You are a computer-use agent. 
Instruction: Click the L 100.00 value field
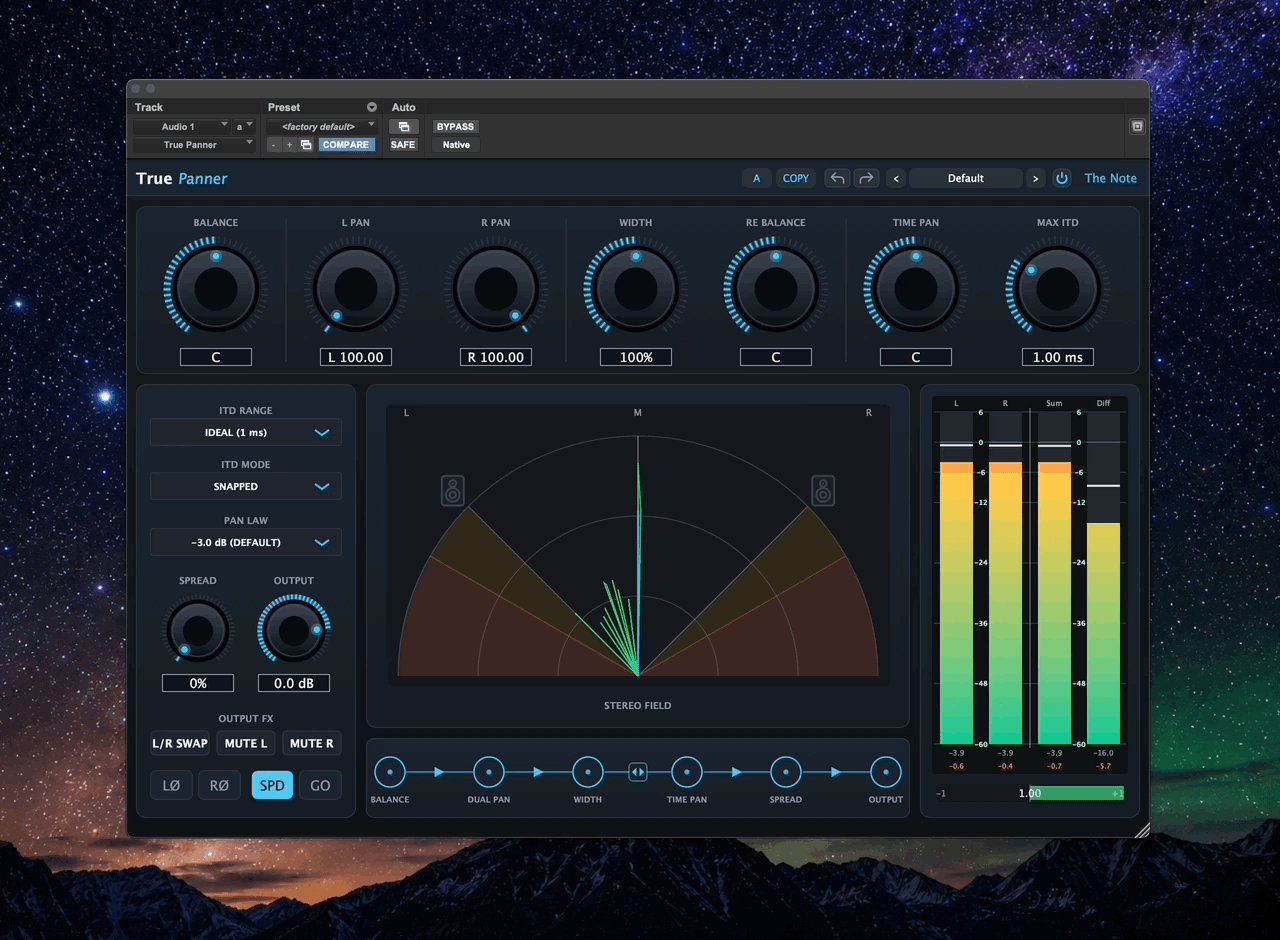tap(356, 357)
